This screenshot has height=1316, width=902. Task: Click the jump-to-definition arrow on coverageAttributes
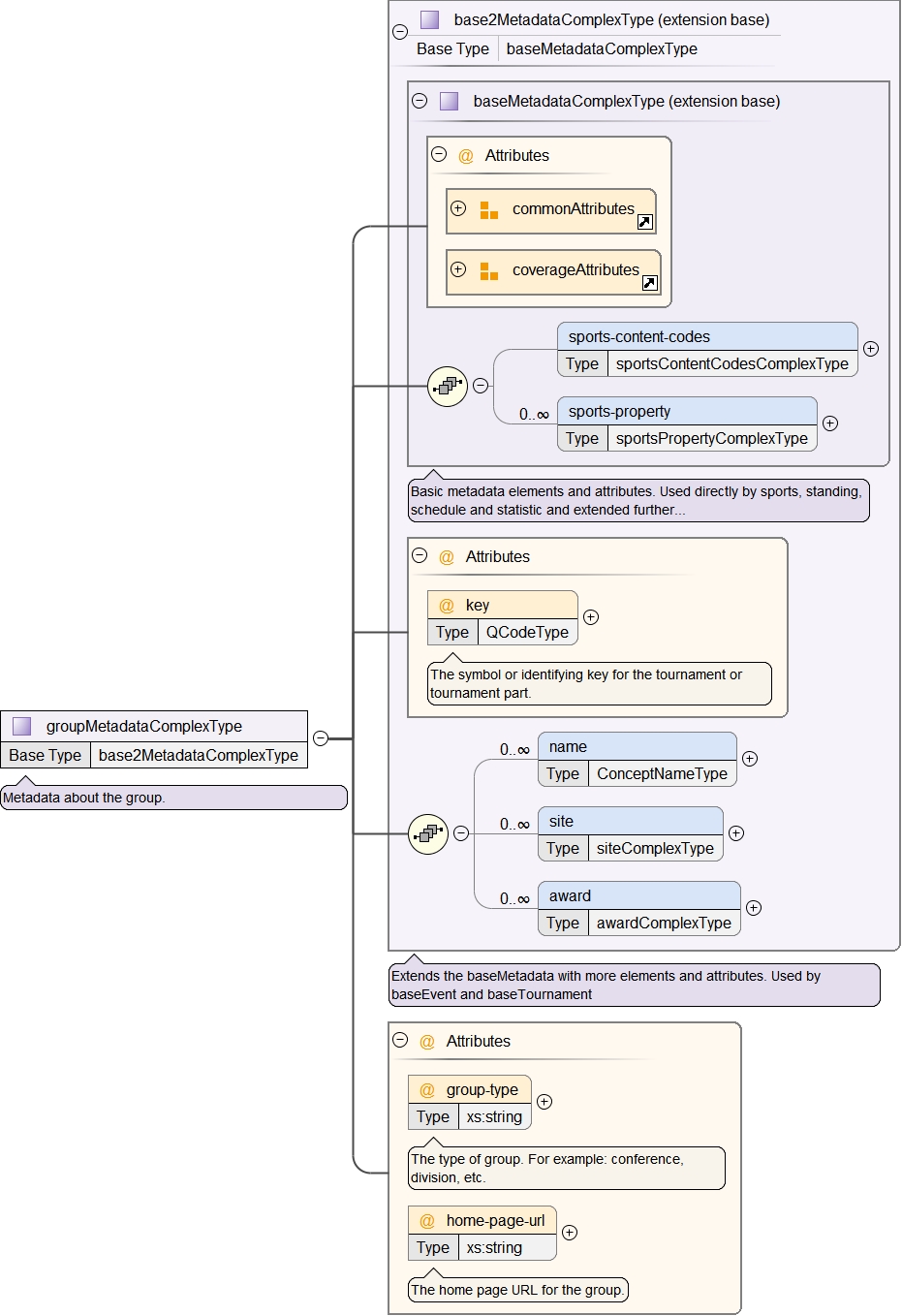pos(650,285)
